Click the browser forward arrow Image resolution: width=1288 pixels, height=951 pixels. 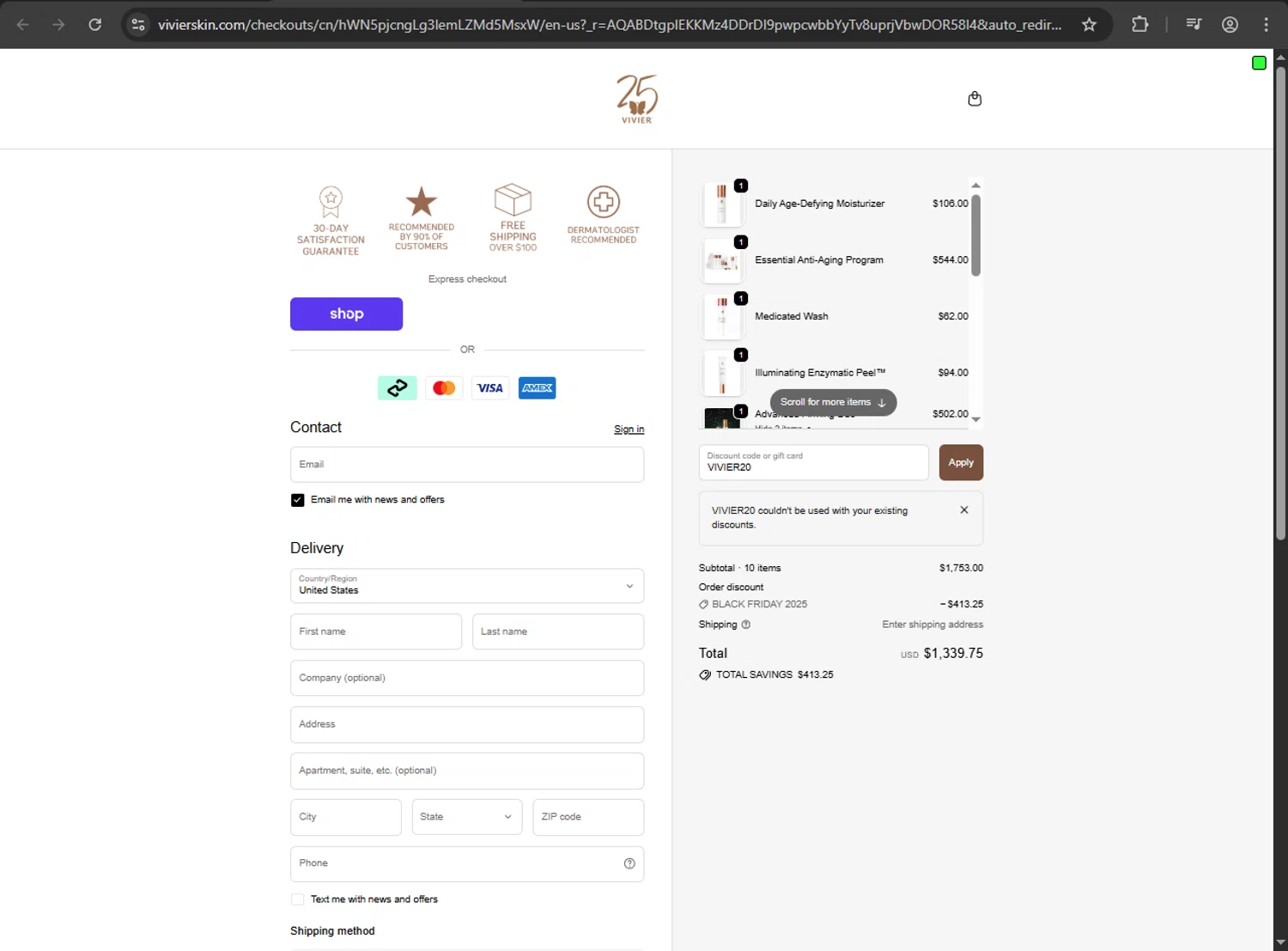pos(58,24)
